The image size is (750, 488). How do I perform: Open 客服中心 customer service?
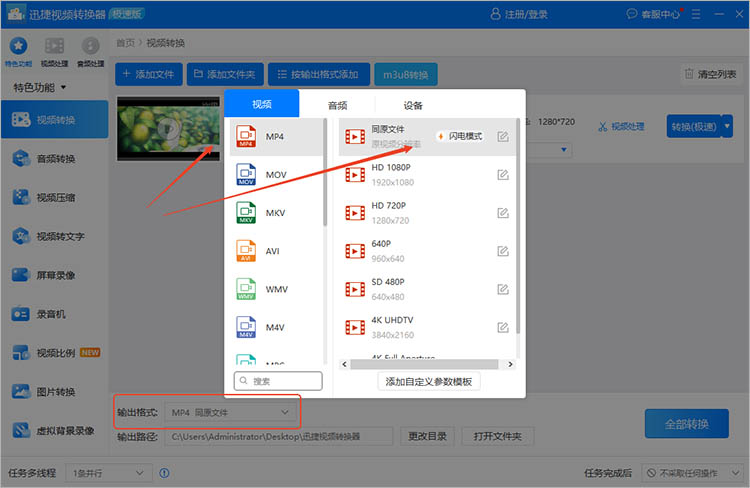(653, 14)
